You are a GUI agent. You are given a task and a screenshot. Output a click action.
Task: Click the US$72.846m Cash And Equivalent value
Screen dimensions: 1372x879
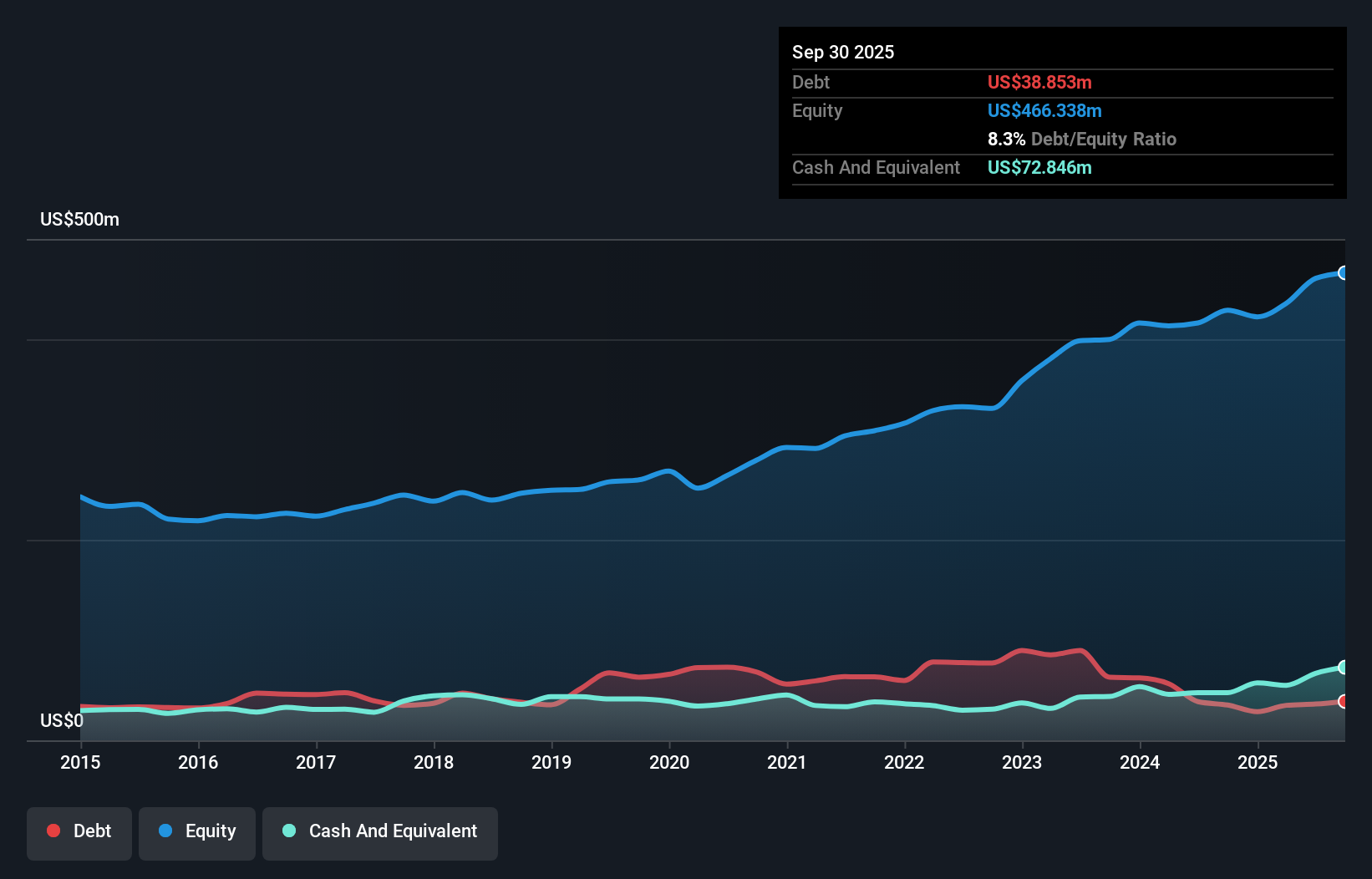(x=1039, y=167)
